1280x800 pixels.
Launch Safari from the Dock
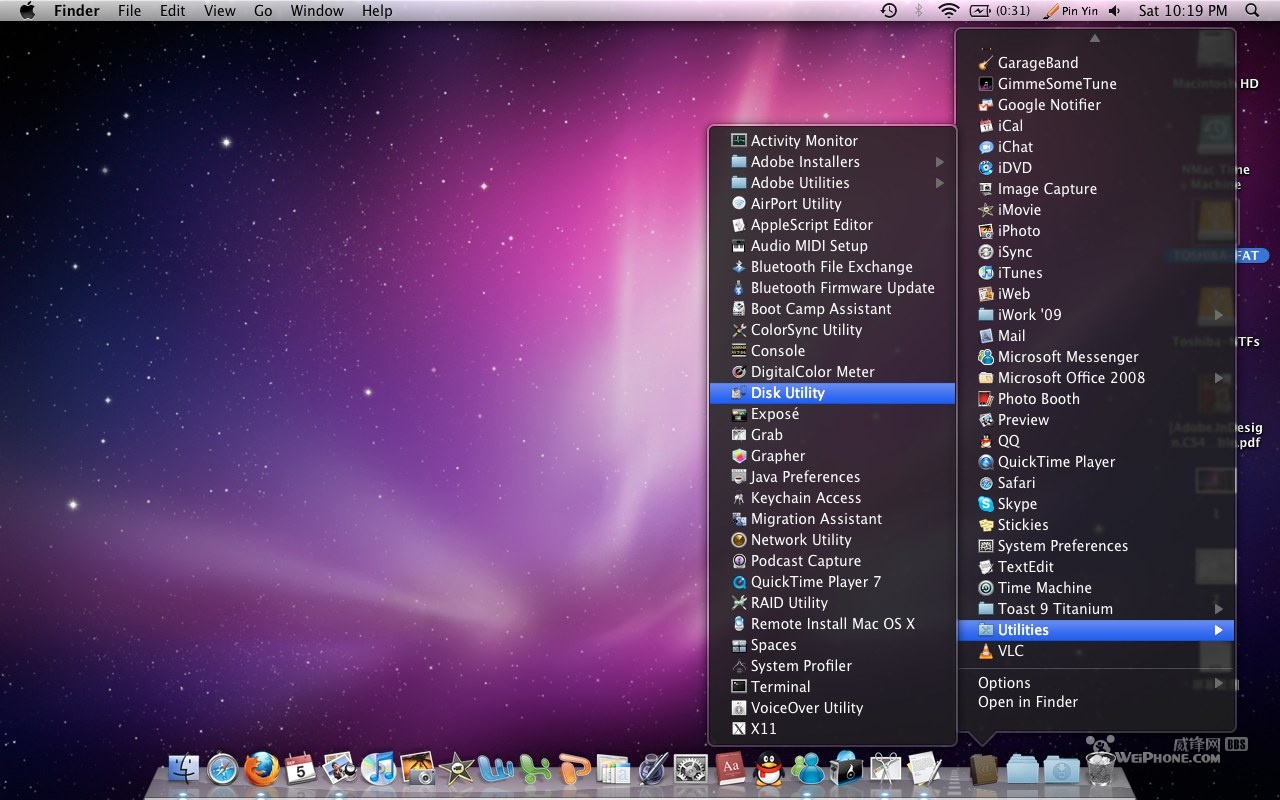tap(222, 768)
